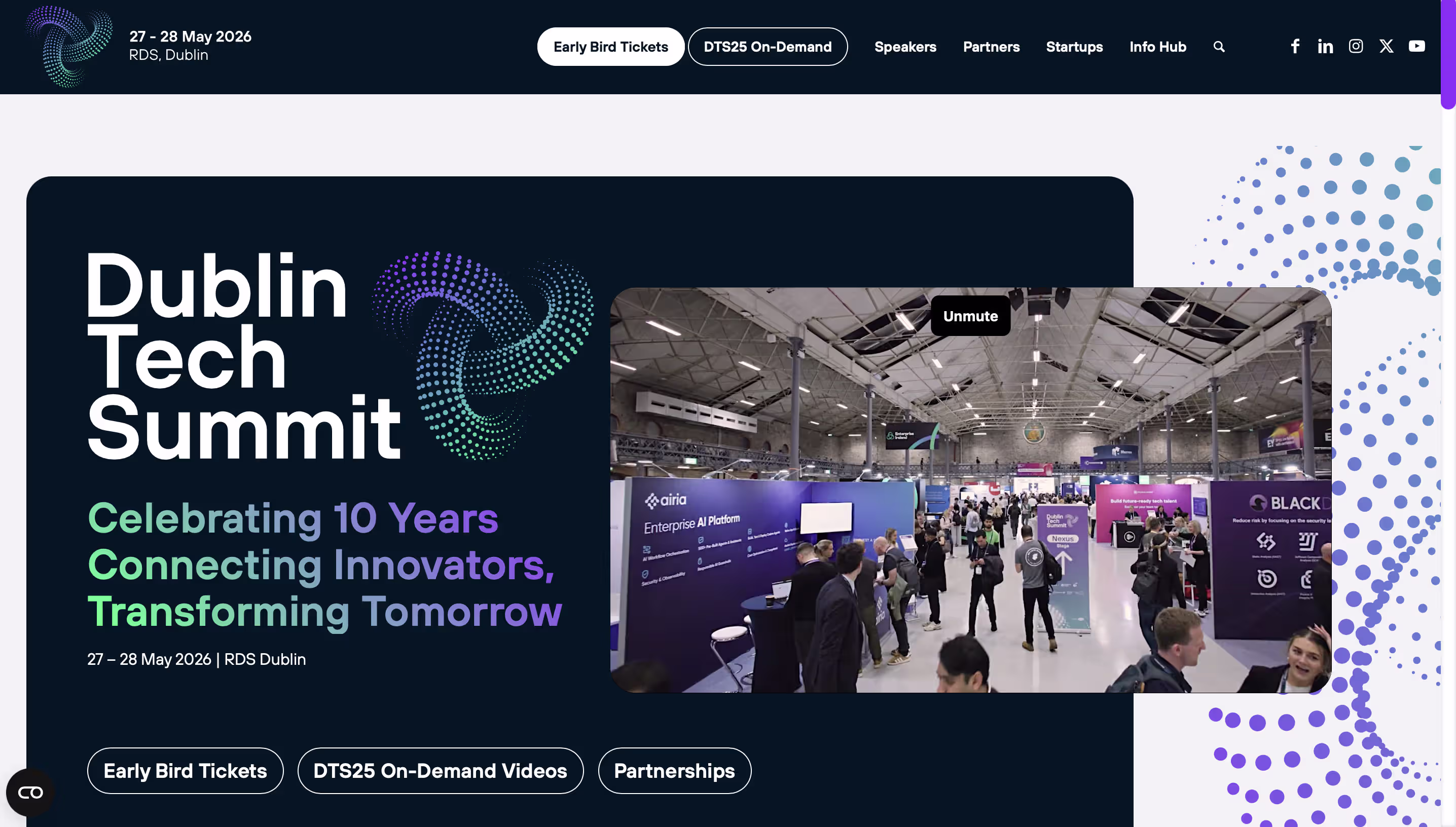
Task: Toggle the Early Bird Tickets navigation pill
Action: (x=611, y=47)
